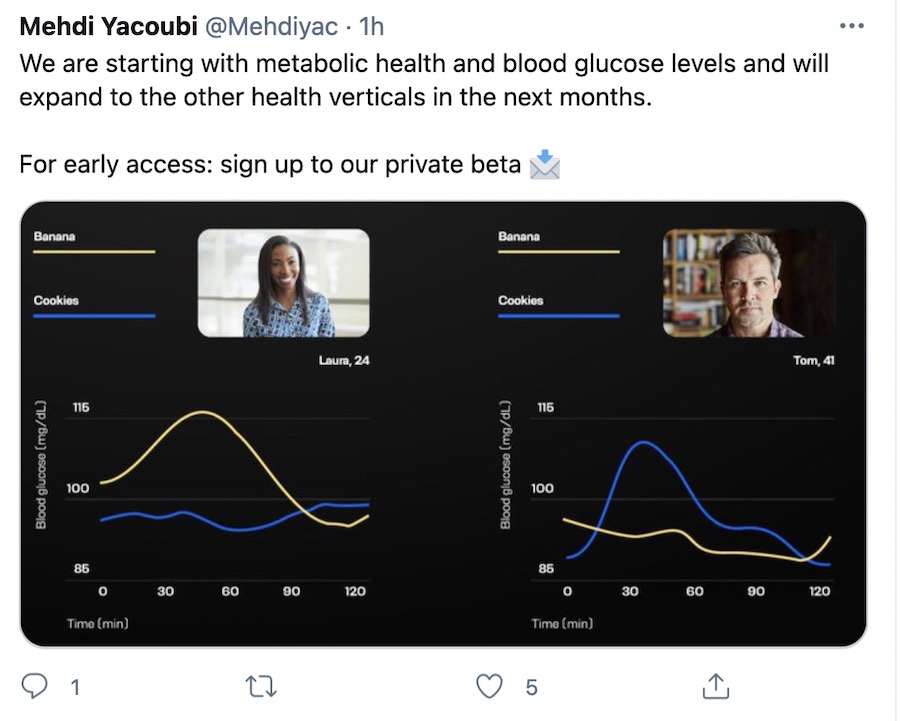The height and width of the screenshot is (721, 900).
Task: Click the reply speech bubble icon
Action: [35, 686]
